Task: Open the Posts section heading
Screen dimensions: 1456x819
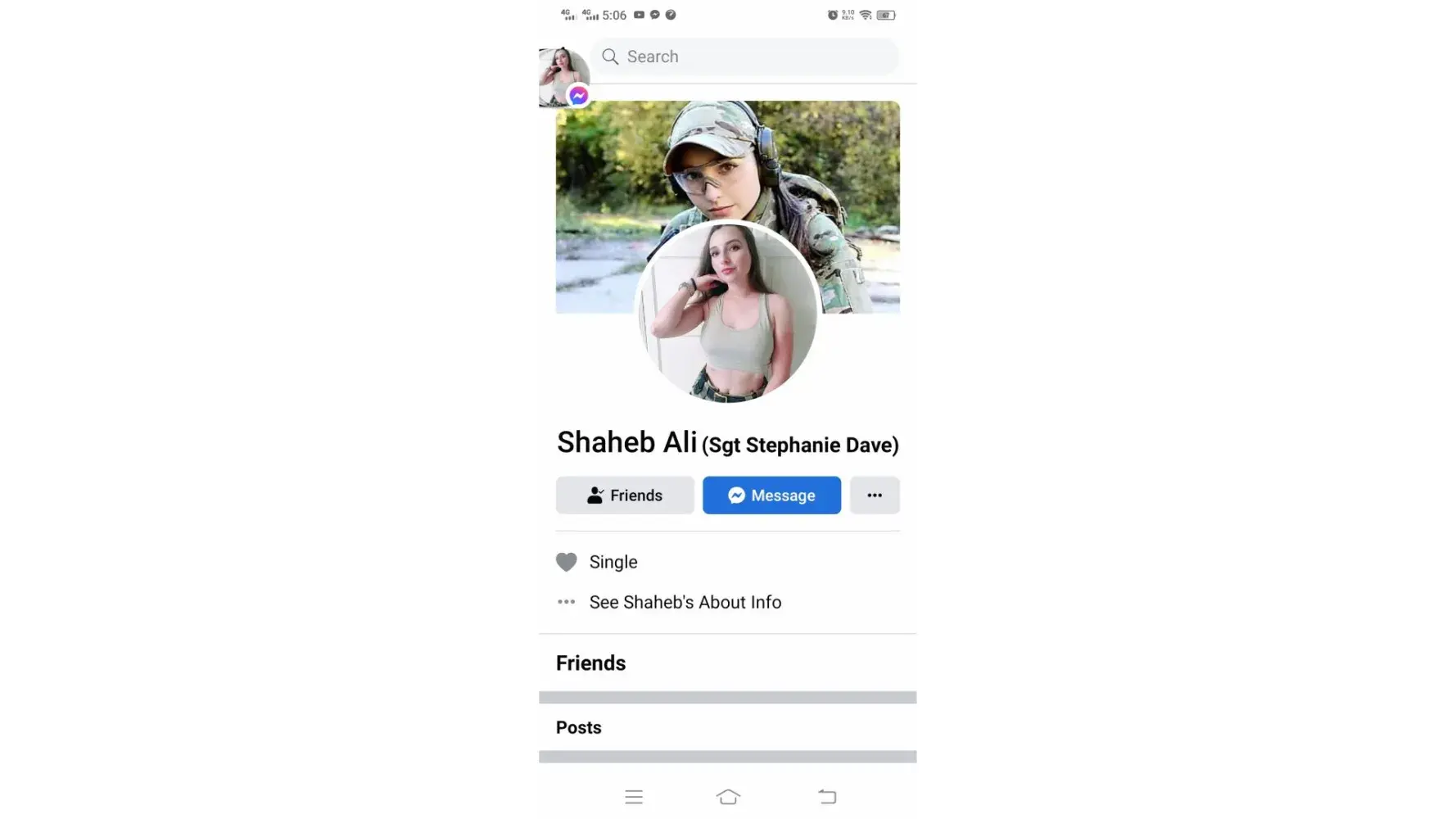Action: [x=578, y=728]
